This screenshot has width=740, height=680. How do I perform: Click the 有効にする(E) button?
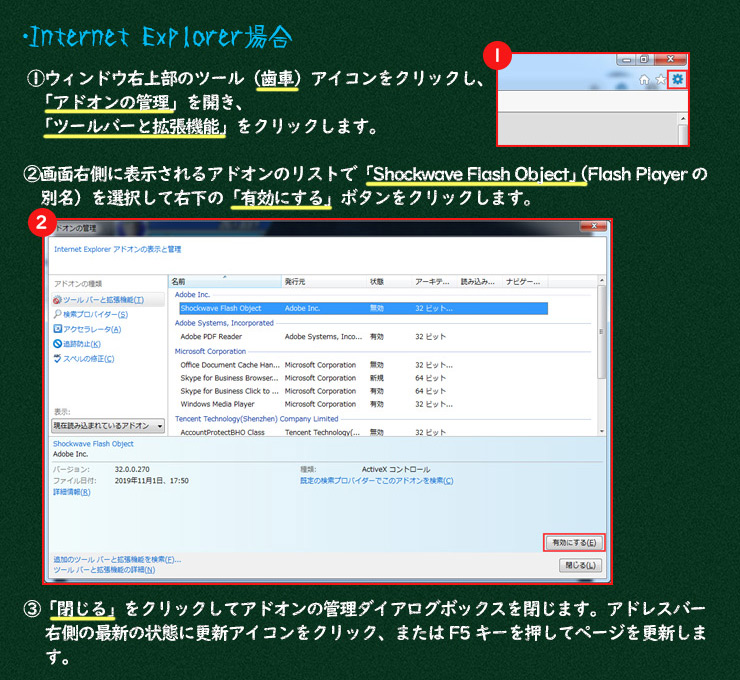point(574,542)
